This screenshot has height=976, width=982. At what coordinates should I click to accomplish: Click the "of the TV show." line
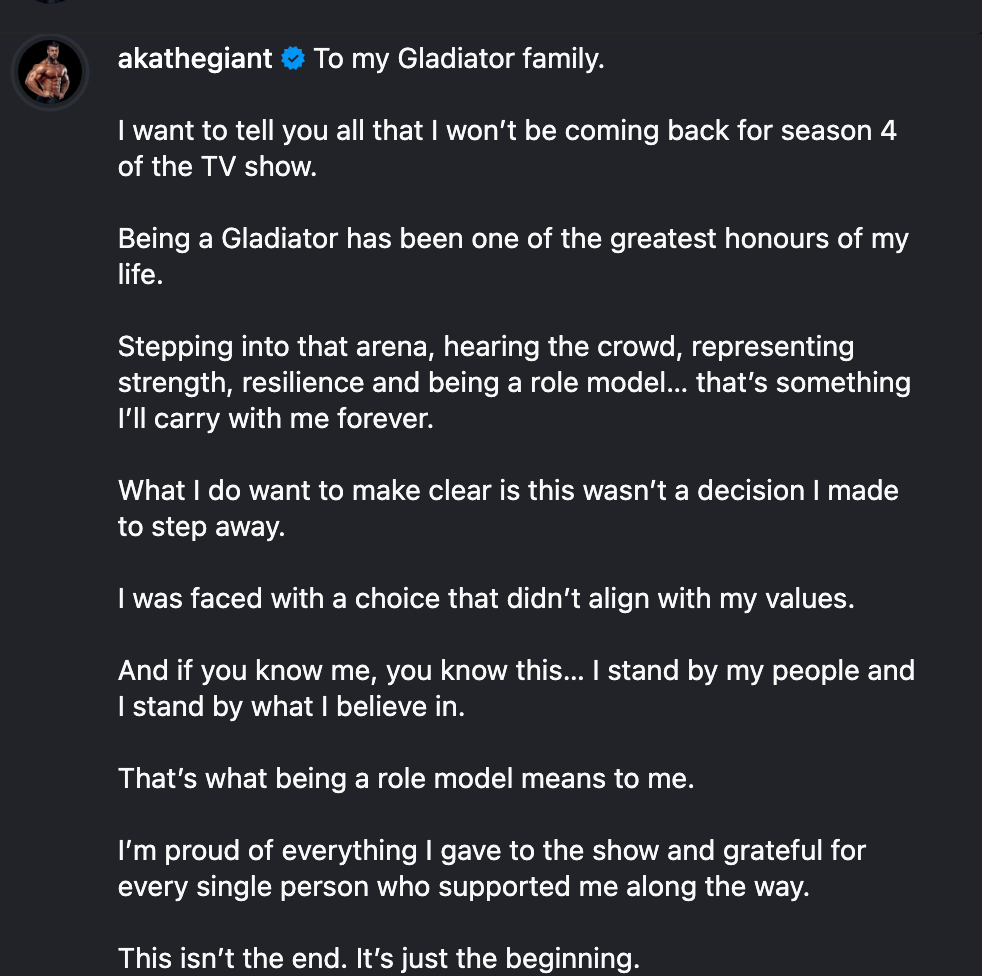[x=217, y=167]
